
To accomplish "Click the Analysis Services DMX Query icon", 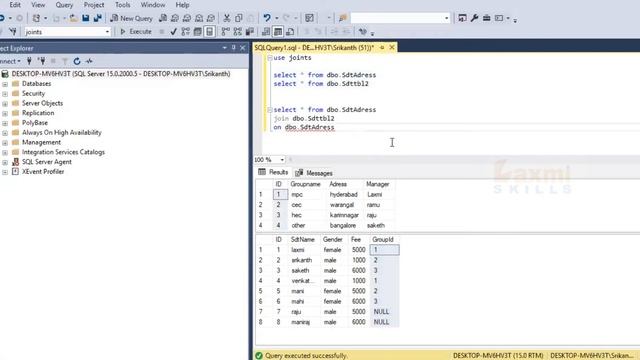I will (187, 18).
